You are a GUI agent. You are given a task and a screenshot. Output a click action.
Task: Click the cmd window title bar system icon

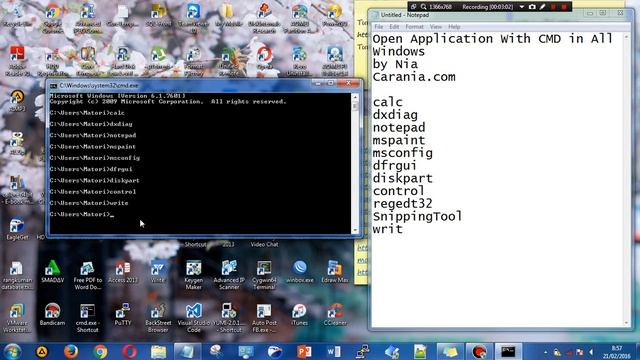53,86
